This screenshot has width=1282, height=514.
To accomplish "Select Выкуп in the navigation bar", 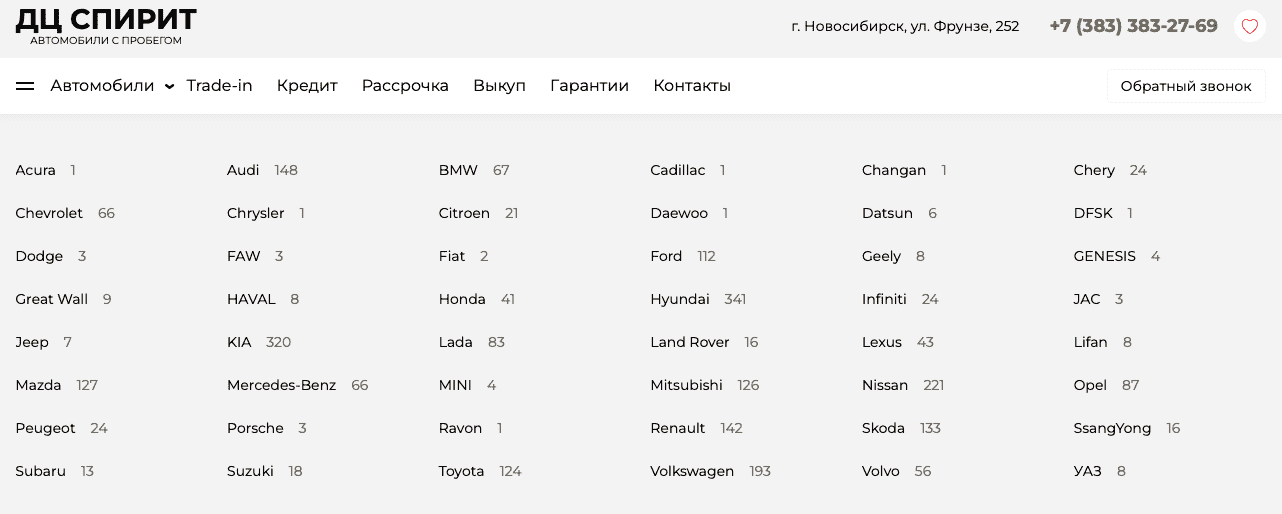I will pos(499,86).
